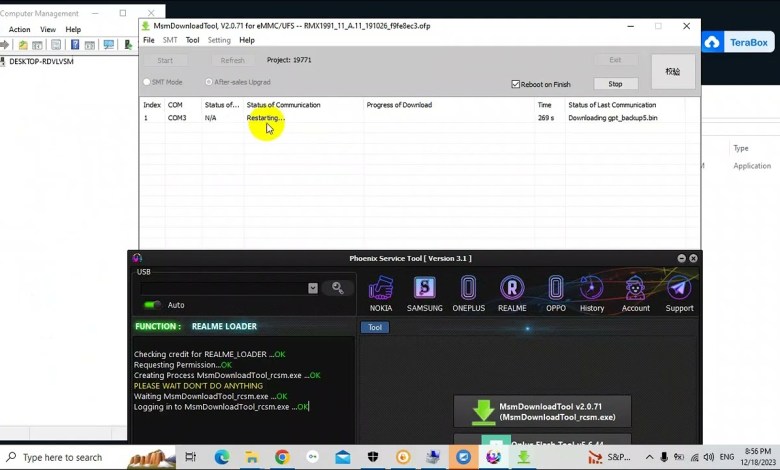Open the File menu in MsmDownloadTool
Image resolution: width=780 pixels, height=470 pixels.
[x=148, y=40]
